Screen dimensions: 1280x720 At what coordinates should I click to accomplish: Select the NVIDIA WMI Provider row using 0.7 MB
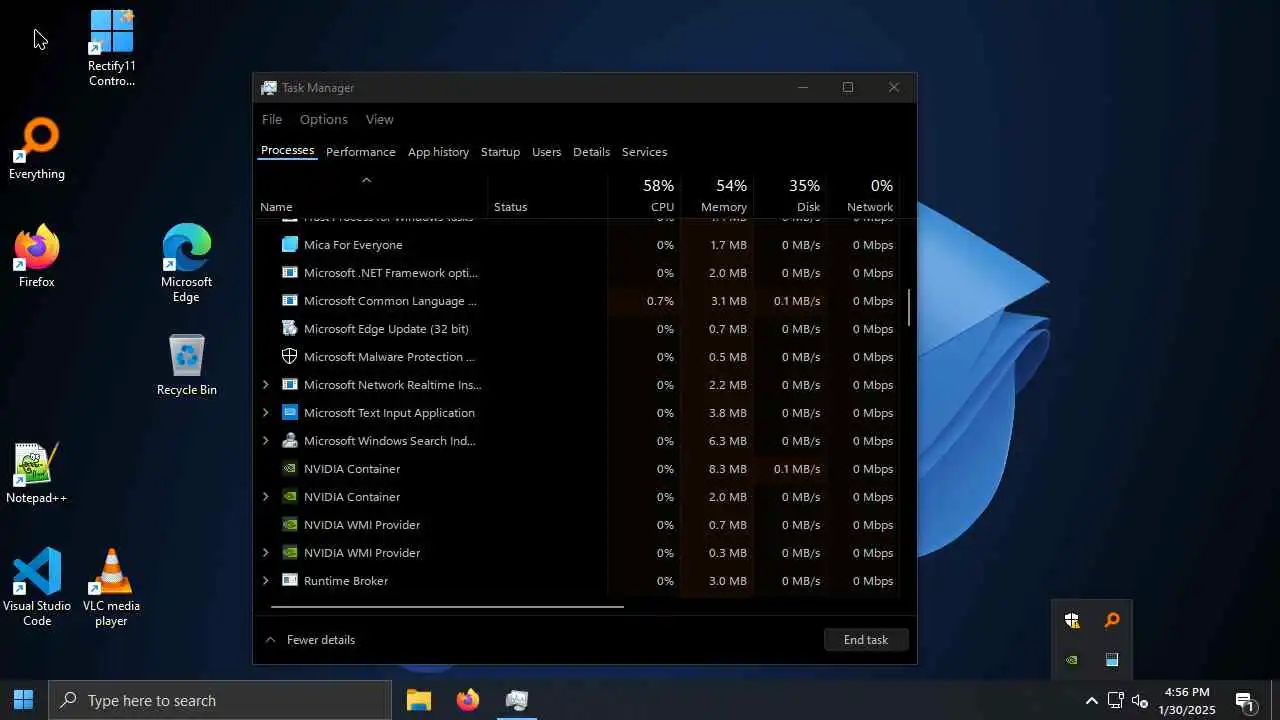577,524
